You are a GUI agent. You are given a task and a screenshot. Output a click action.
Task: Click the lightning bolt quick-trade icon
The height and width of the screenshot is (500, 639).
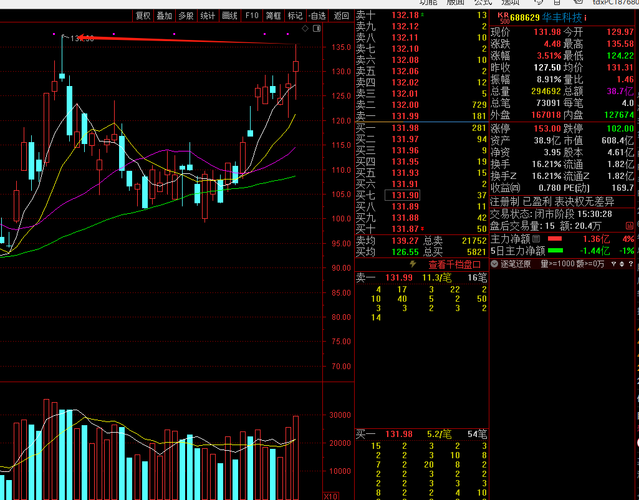pyautogui.click(x=413, y=264)
